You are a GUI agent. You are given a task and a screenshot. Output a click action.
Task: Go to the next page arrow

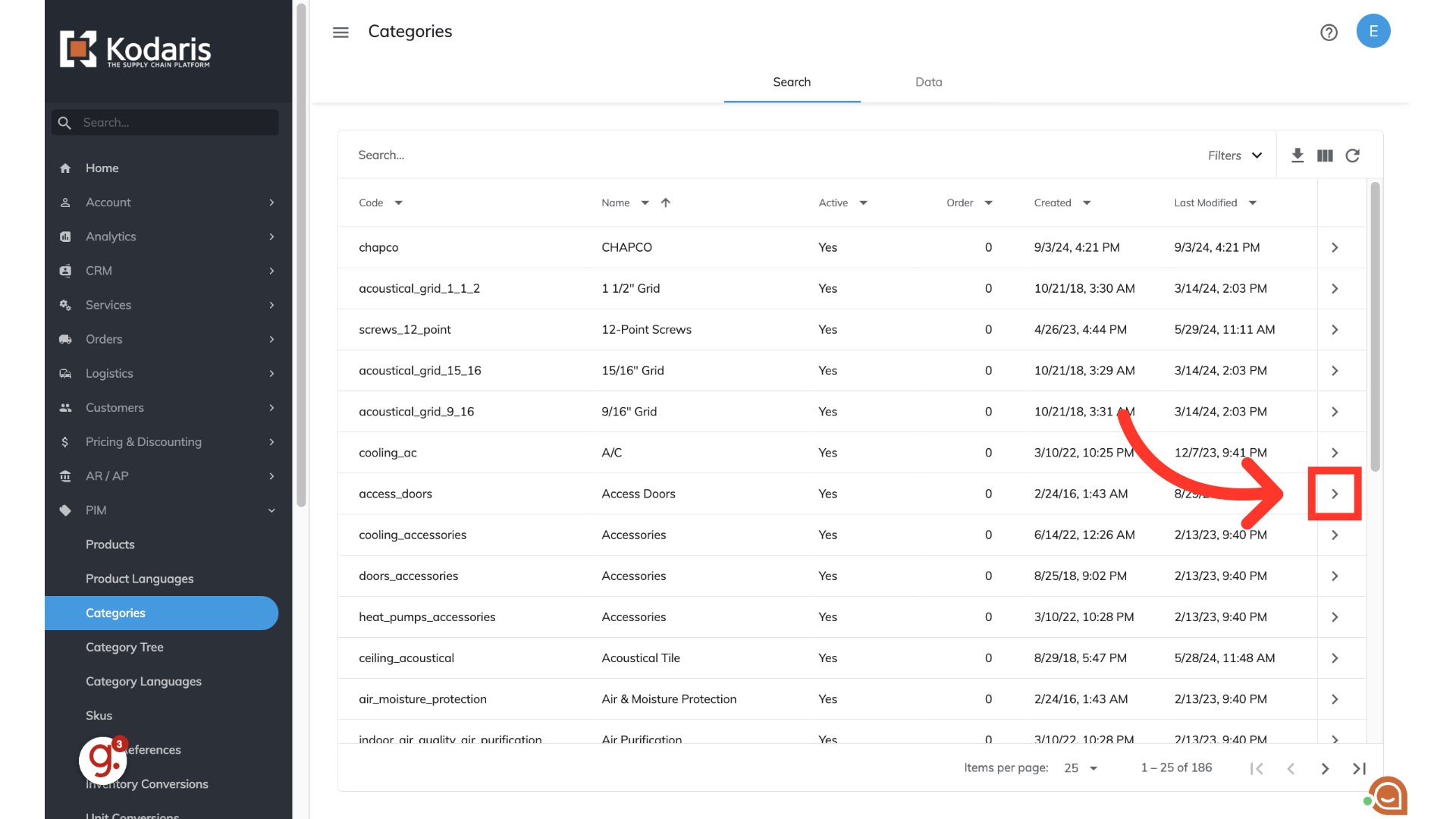(x=1325, y=768)
